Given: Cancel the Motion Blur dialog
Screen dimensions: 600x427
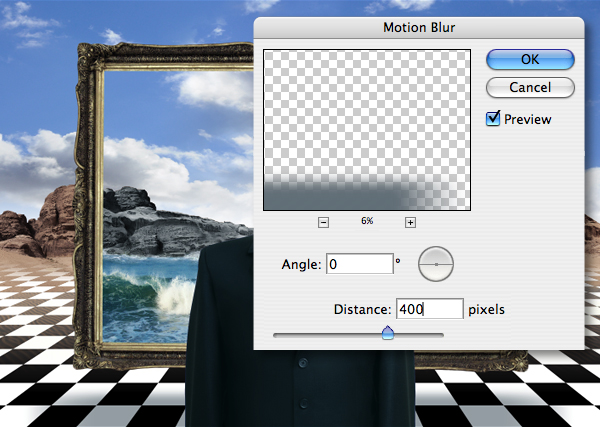Looking at the screenshot, I should click(x=530, y=88).
